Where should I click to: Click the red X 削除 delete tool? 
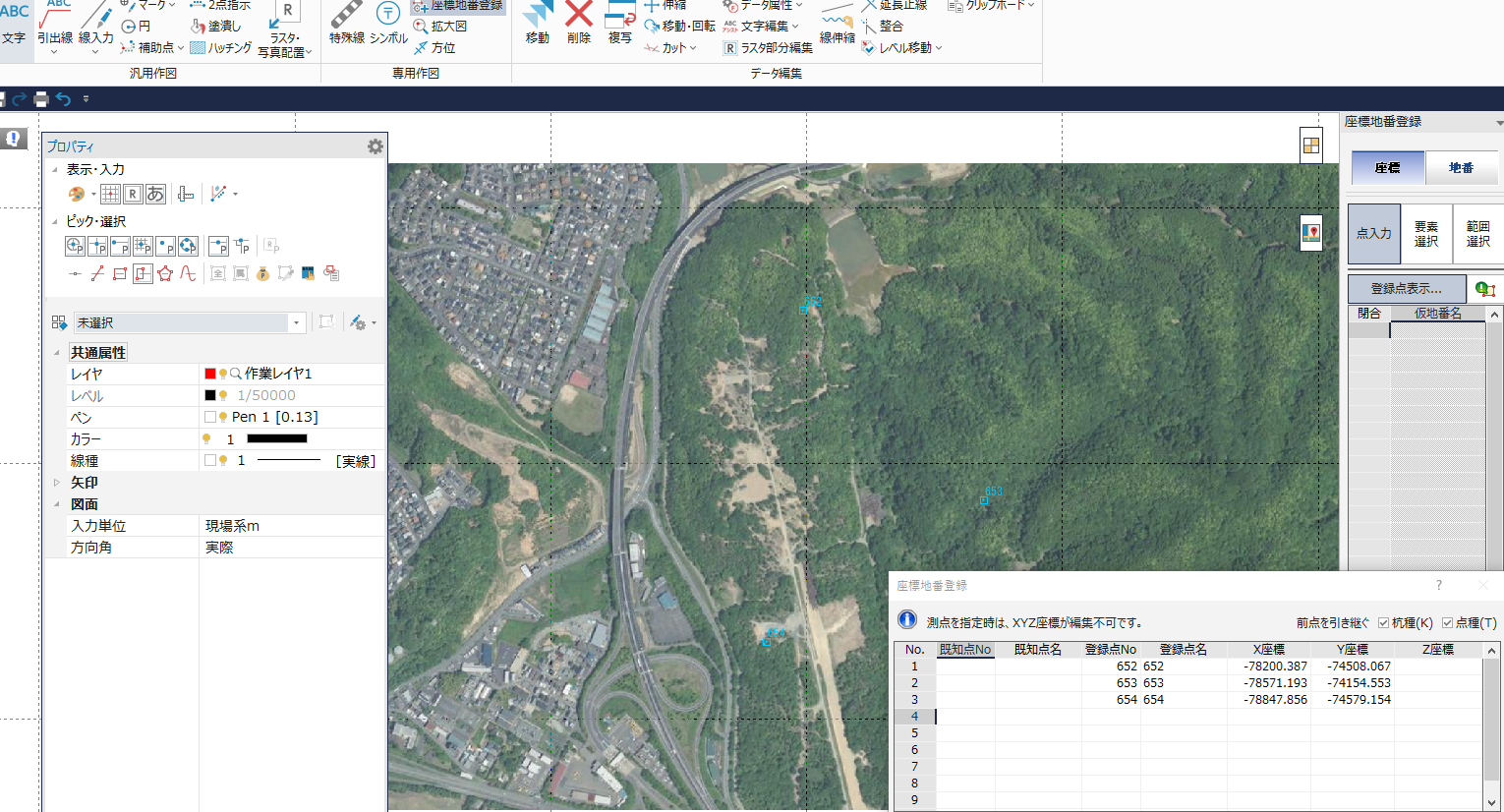pyautogui.click(x=579, y=23)
